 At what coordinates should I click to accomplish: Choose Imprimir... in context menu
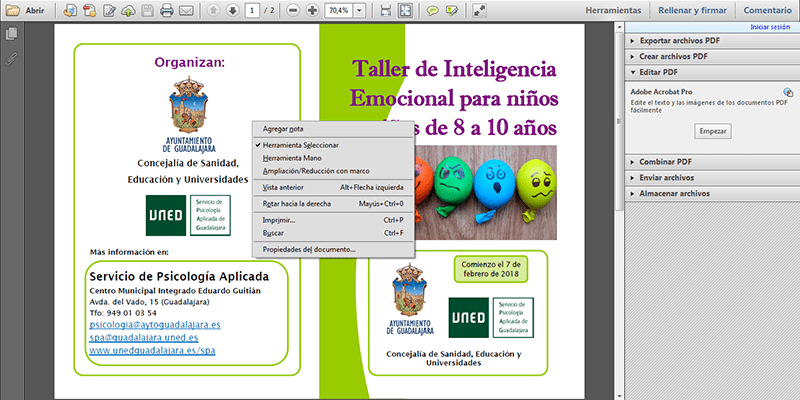(x=333, y=220)
